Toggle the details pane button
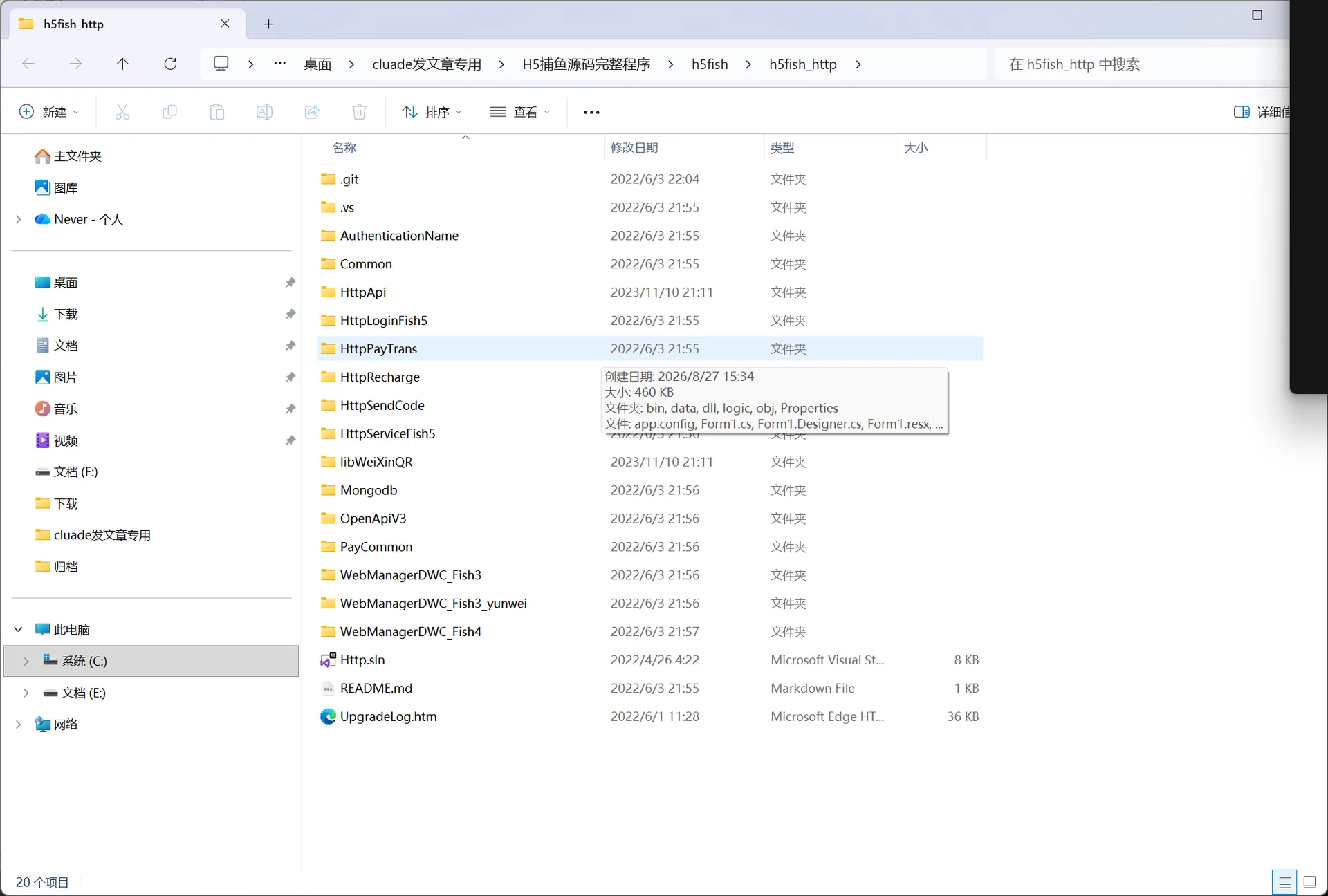Image resolution: width=1328 pixels, height=896 pixels. [1261, 112]
